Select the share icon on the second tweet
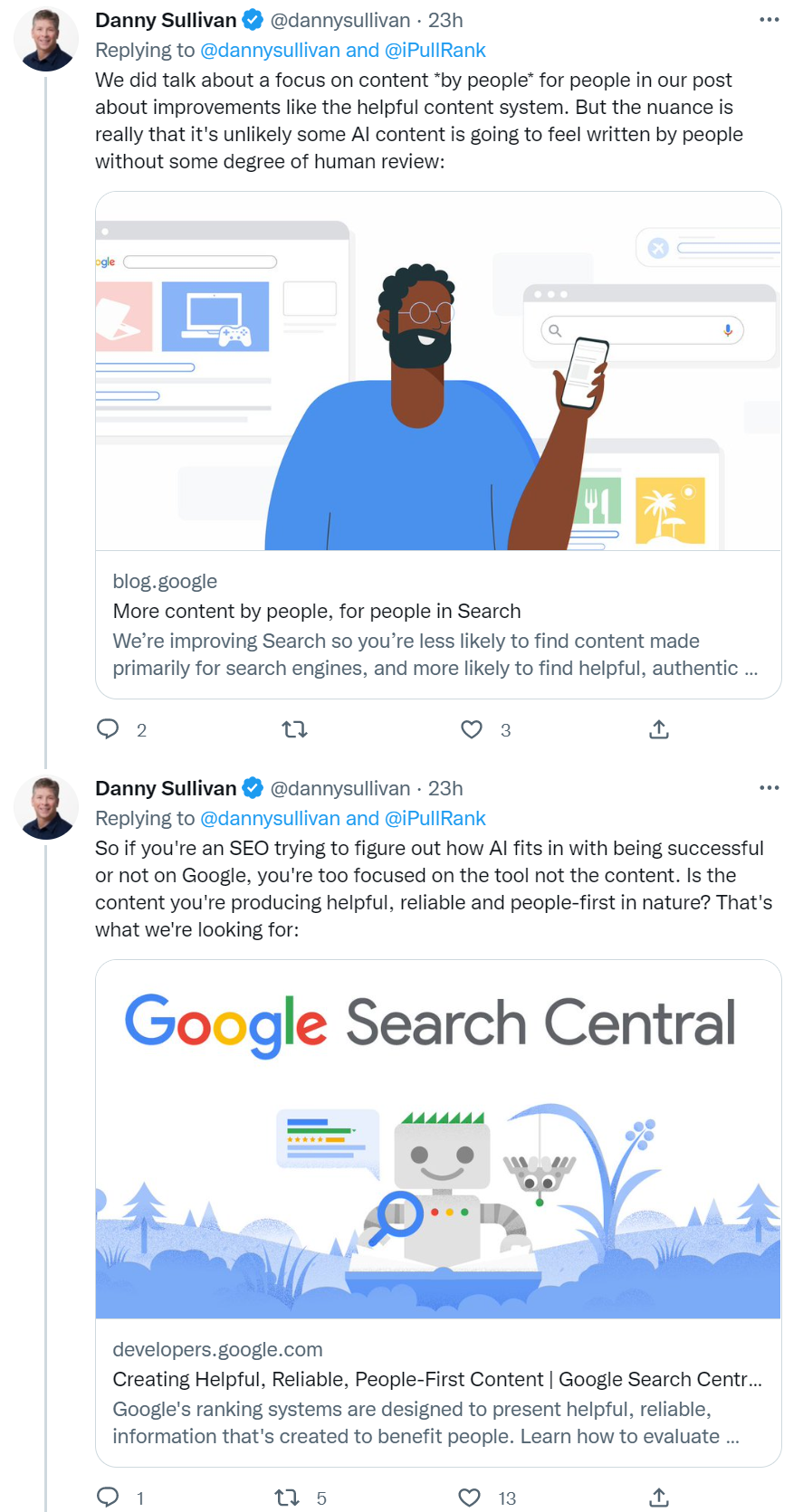Viewport: 803px width, 1512px height. (x=658, y=1498)
